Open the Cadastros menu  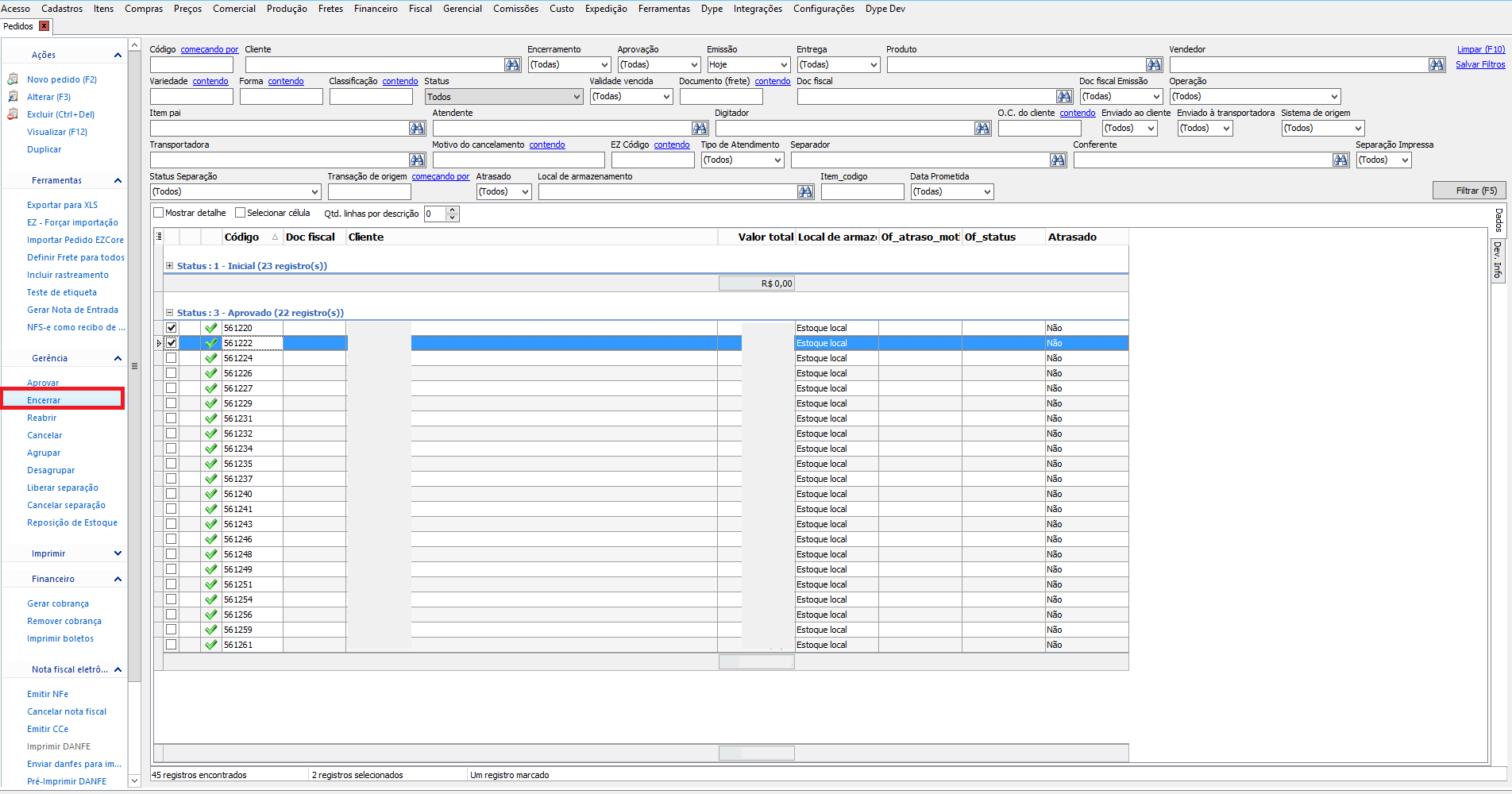[62, 9]
